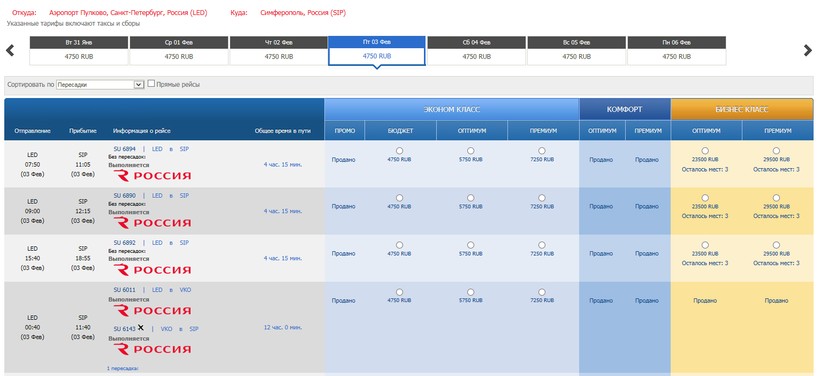Click the Rossiya logo for flight SU 6894
This screenshot has width=820, height=376.
(152, 176)
